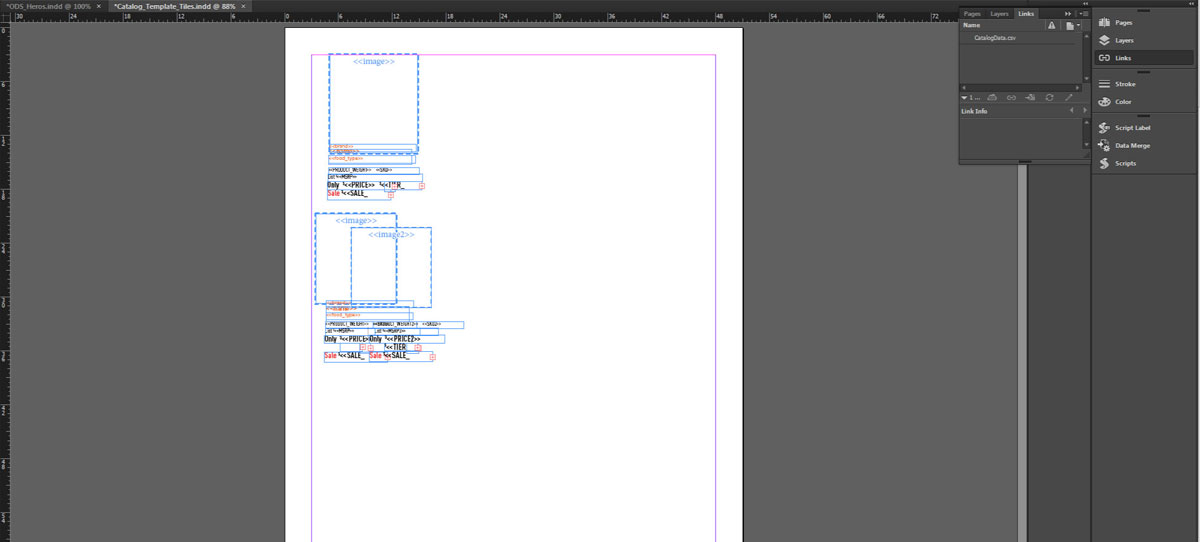This screenshot has height=542, width=1200.
Task: Click the Only <<PRICE2>> text frame
Action: coord(407,339)
